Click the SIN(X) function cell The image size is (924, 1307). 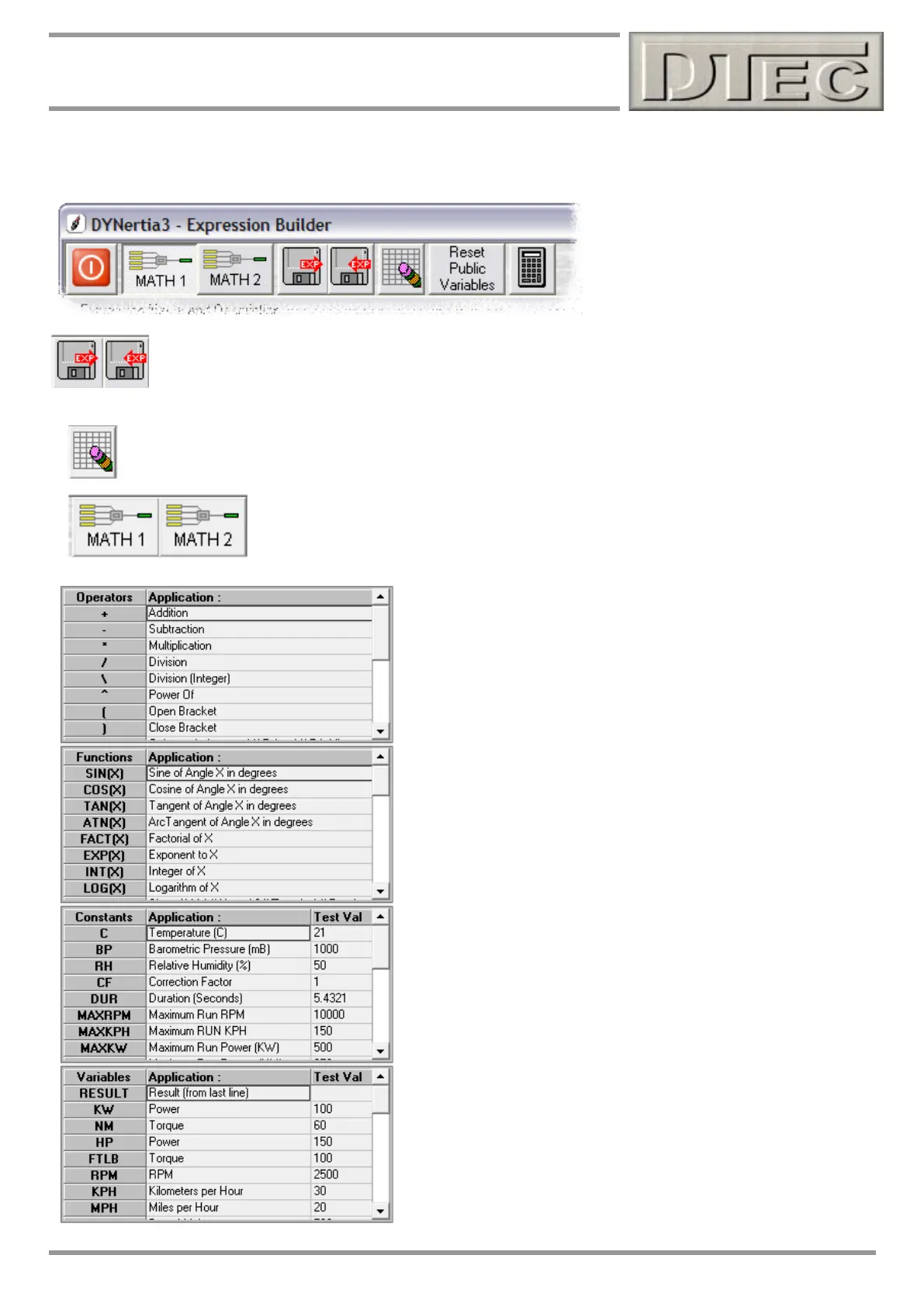pos(104,774)
